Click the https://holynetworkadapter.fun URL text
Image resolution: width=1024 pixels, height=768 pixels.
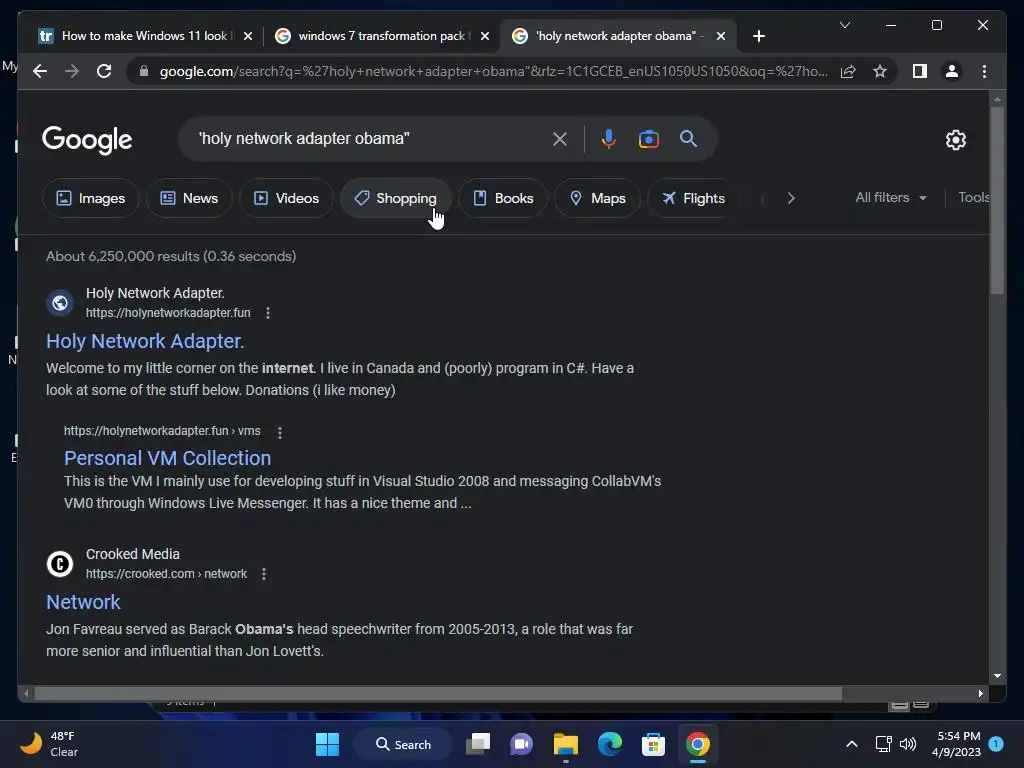click(168, 313)
